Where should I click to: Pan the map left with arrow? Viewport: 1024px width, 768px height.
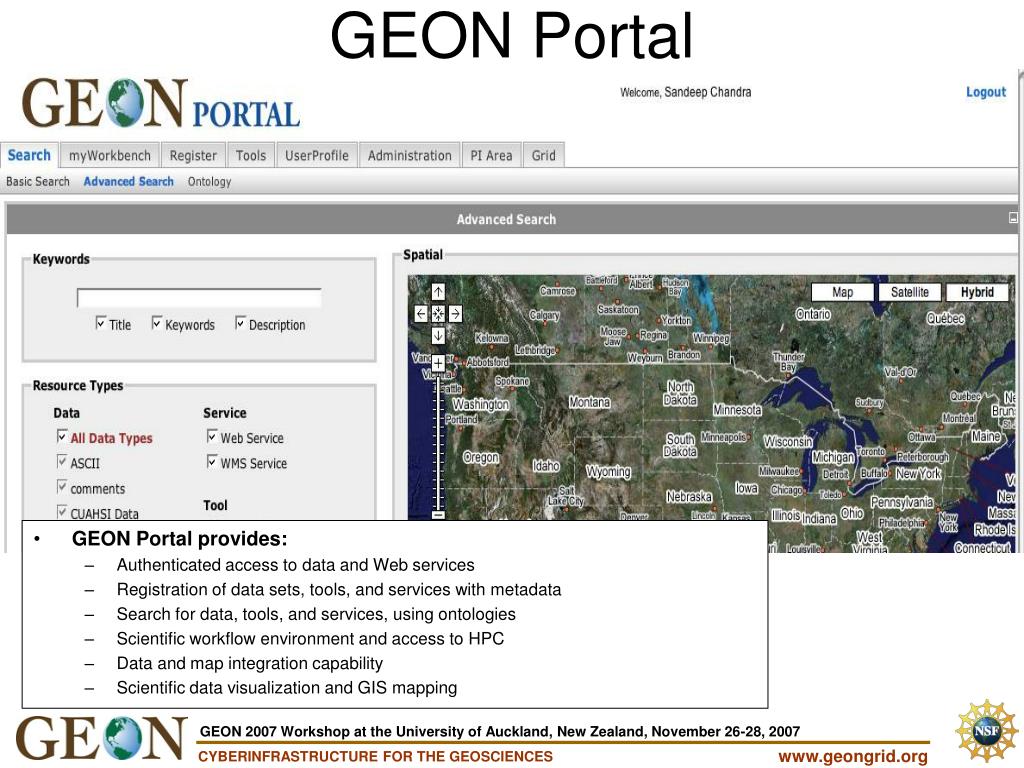click(x=421, y=314)
